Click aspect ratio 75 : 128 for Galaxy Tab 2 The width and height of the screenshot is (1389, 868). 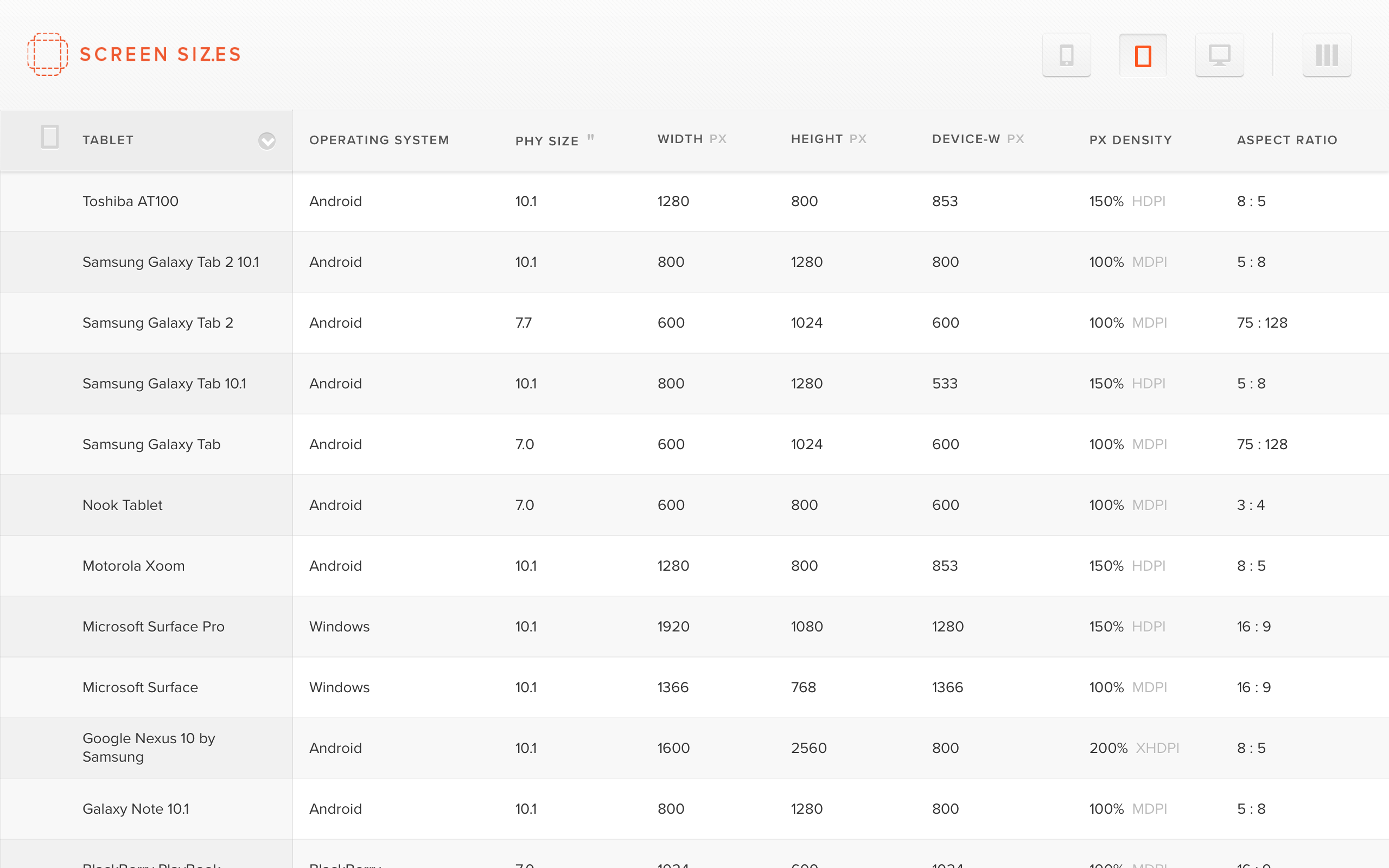(x=1262, y=323)
